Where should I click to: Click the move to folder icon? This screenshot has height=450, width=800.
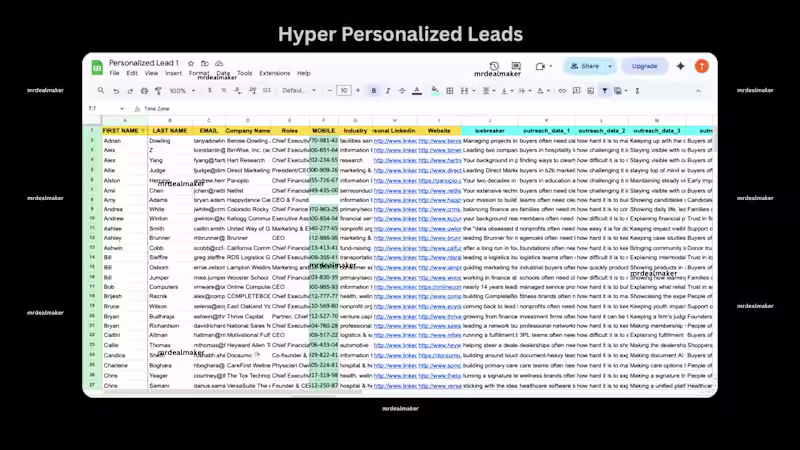coord(205,63)
